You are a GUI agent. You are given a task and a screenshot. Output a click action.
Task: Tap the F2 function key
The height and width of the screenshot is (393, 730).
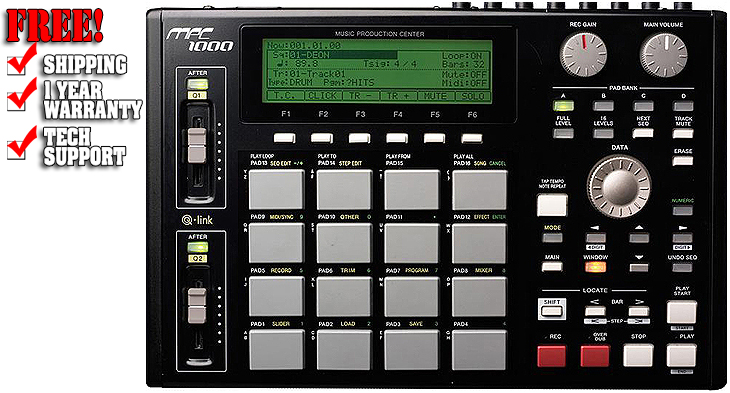pyautogui.click(x=322, y=138)
